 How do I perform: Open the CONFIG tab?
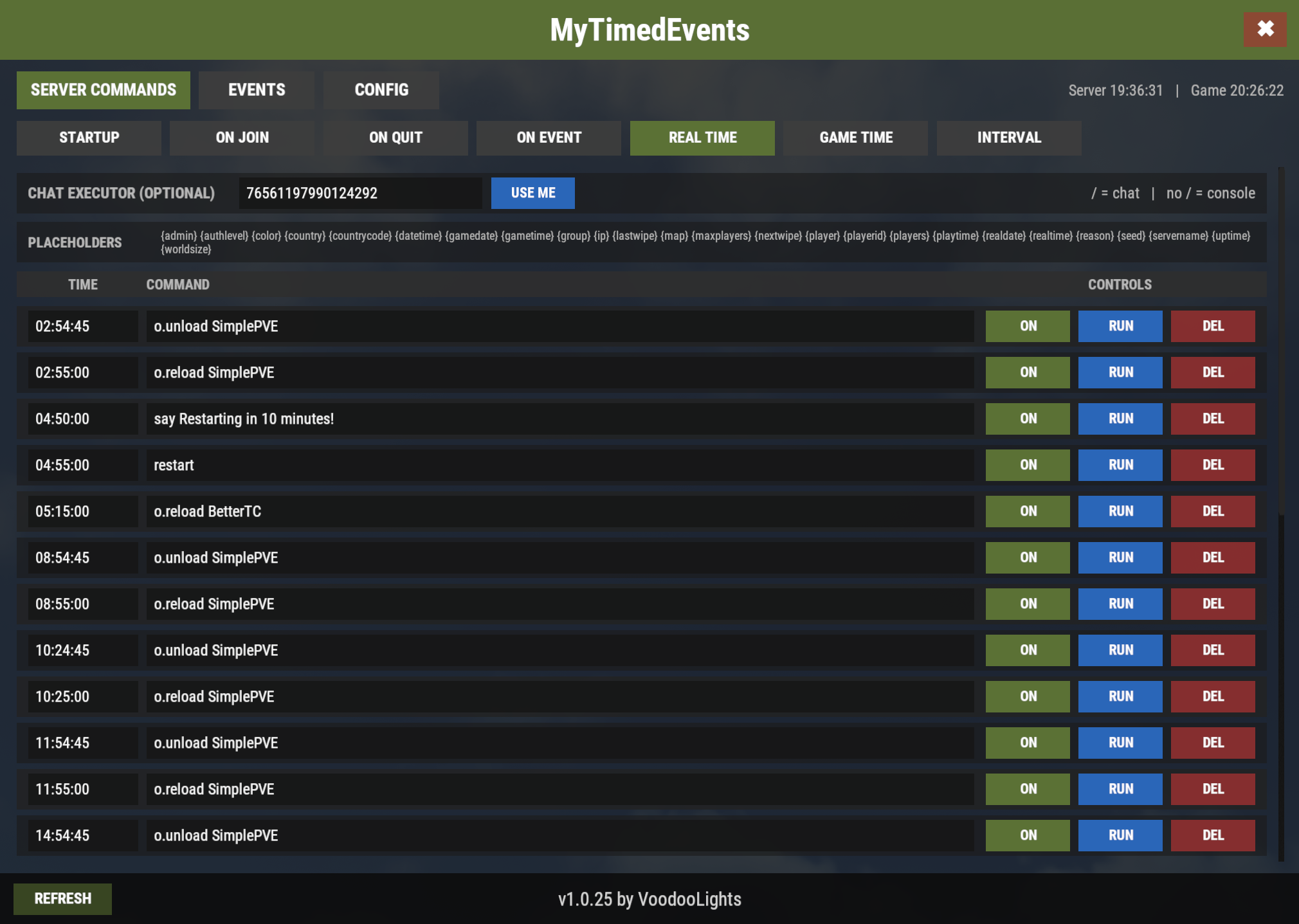[x=381, y=90]
